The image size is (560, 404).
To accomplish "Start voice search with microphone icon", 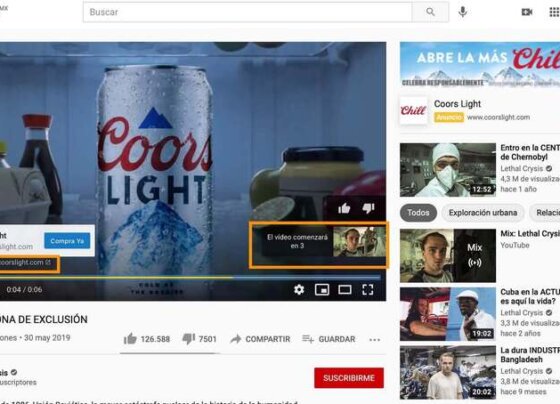I will point(462,12).
